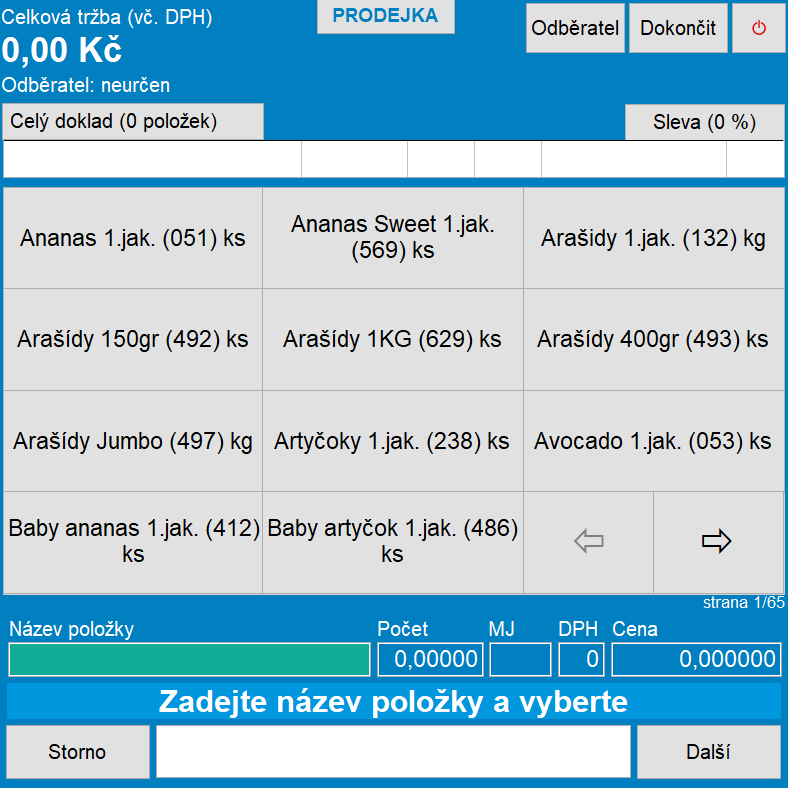Add Arašídy Jumbo (497) kg
The width and height of the screenshot is (788, 788).
pyautogui.click(x=133, y=441)
